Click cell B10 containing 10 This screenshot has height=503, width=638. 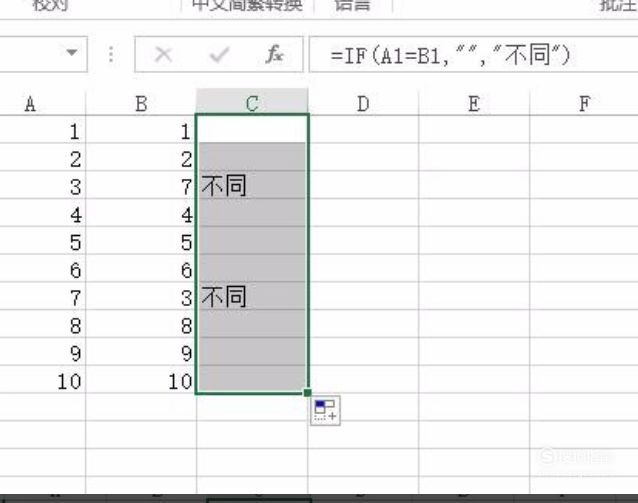tap(141, 380)
